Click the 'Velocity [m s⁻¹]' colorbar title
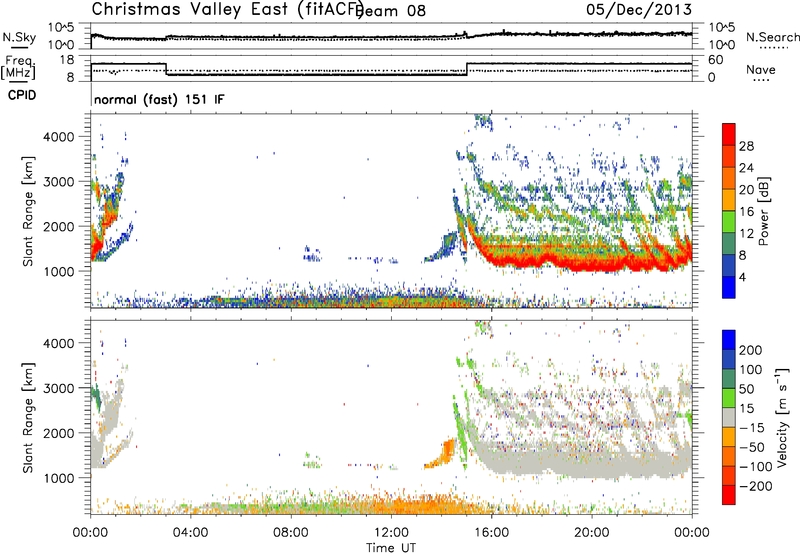Image resolution: width=800 pixels, height=554 pixels. tap(782, 417)
